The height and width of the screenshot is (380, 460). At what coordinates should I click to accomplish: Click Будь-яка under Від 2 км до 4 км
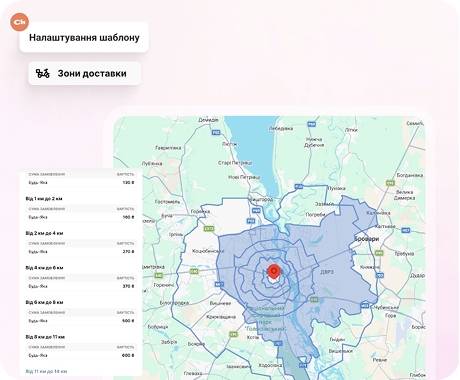click(x=38, y=252)
